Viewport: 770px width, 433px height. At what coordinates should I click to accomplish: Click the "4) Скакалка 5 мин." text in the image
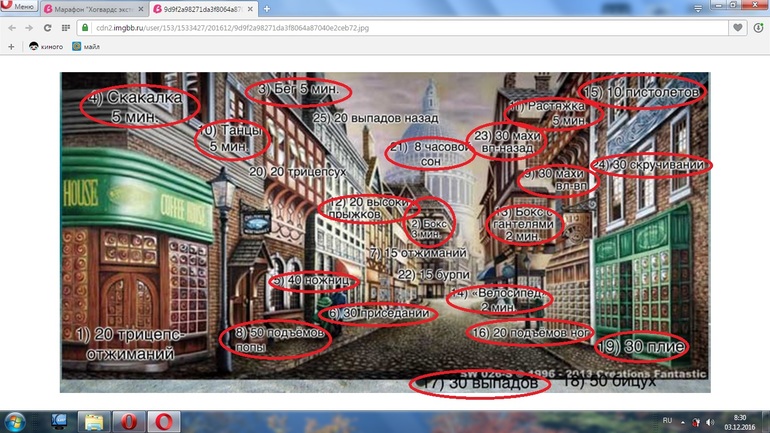(134, 106)
